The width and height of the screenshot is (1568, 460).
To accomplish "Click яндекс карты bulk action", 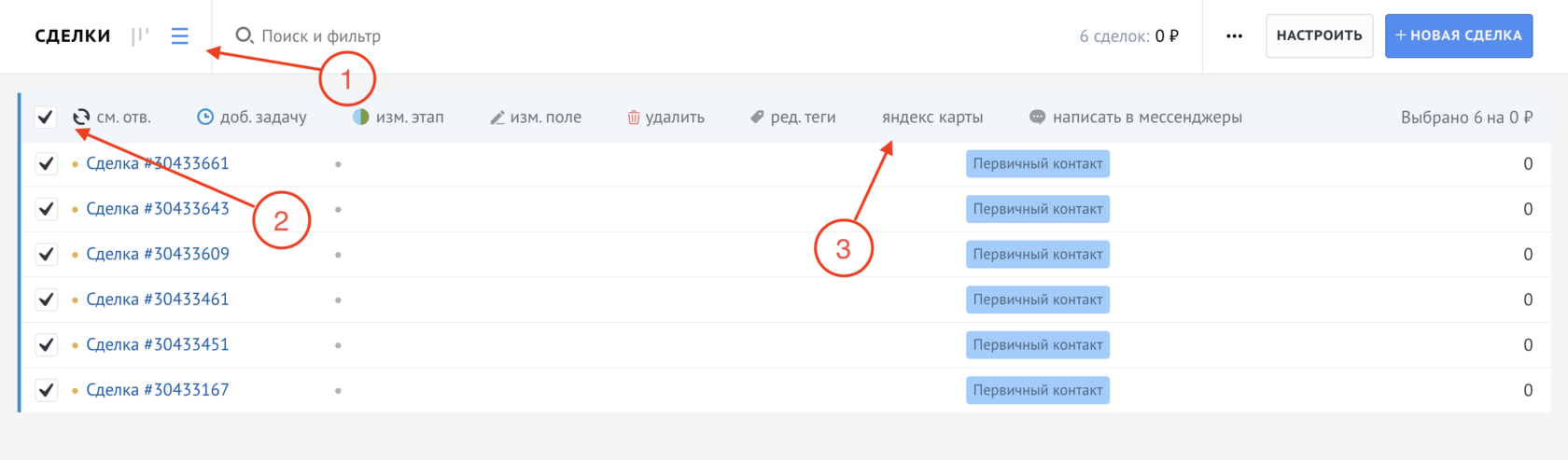I will 931,118.
